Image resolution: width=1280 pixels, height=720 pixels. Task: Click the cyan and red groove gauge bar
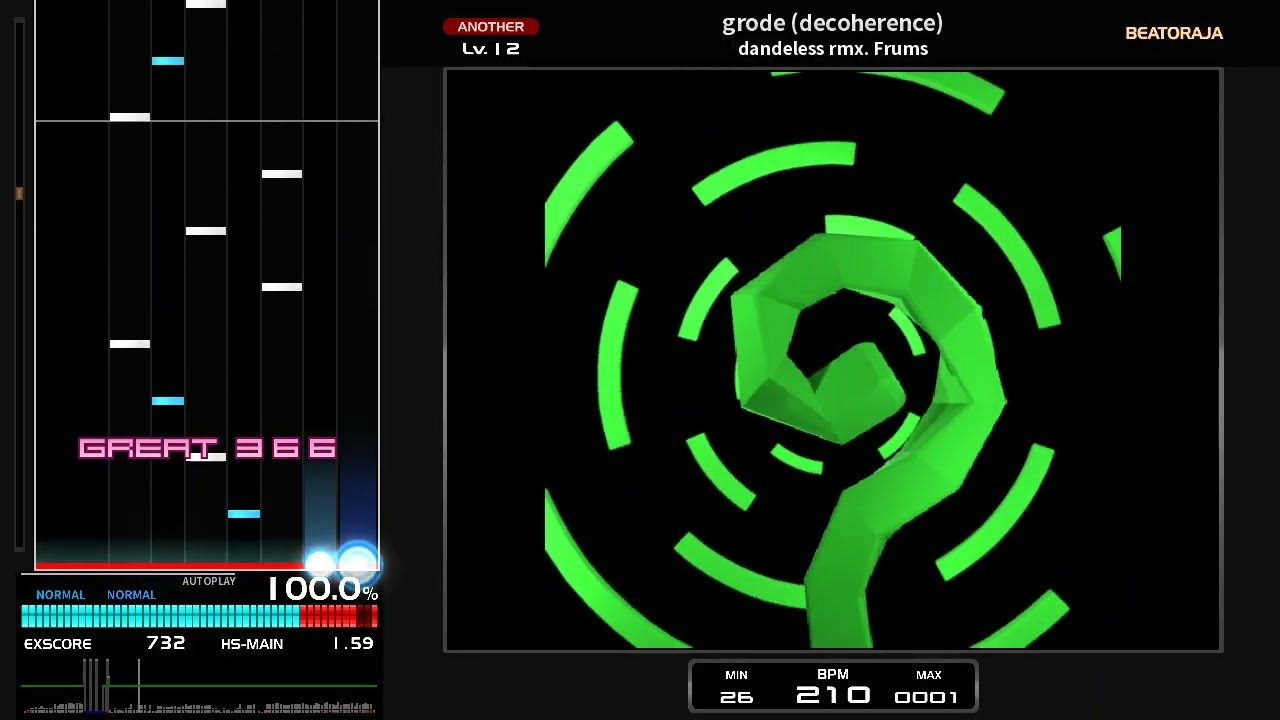point(199,616)
